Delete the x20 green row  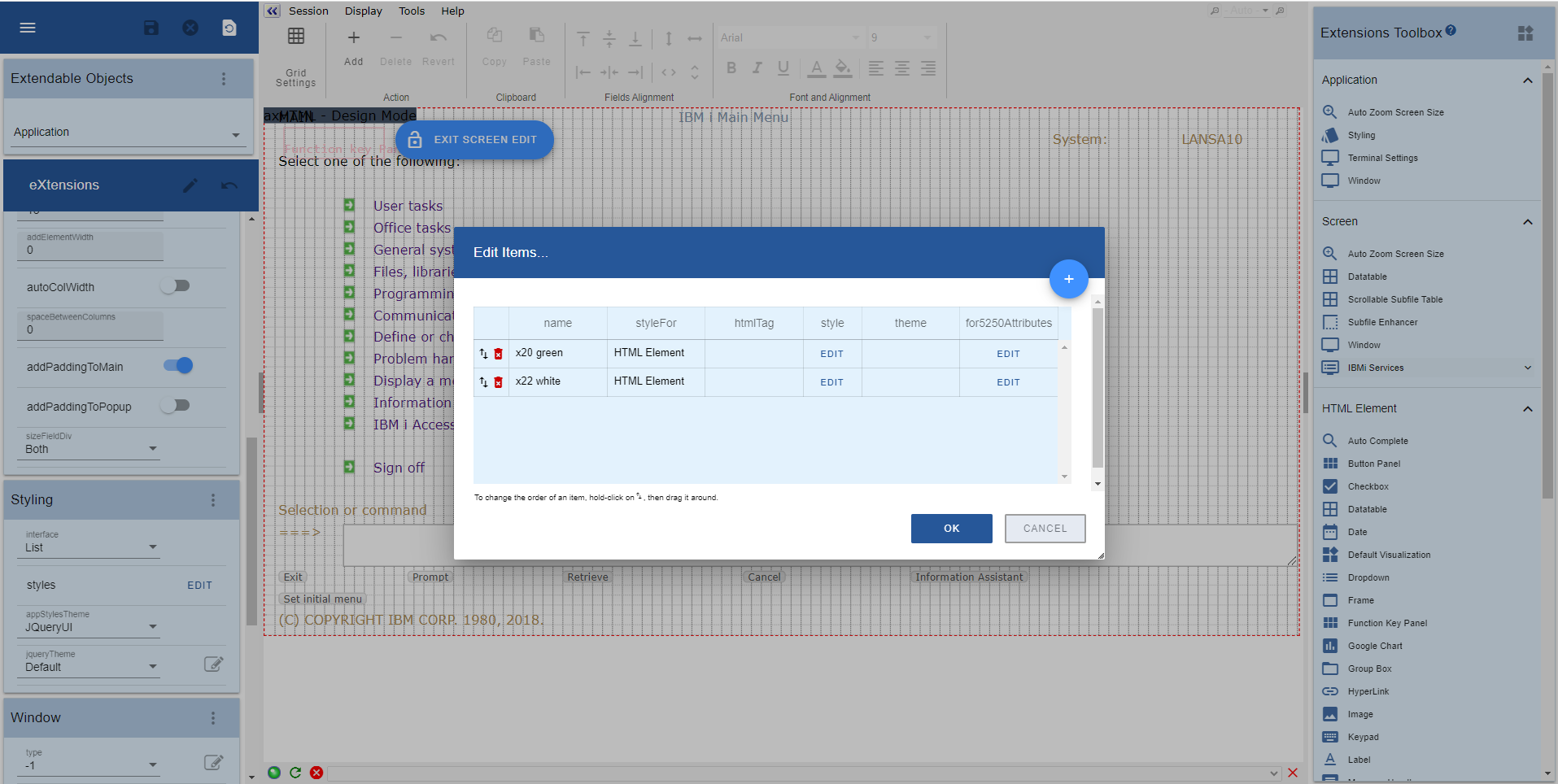coord(499,354)
